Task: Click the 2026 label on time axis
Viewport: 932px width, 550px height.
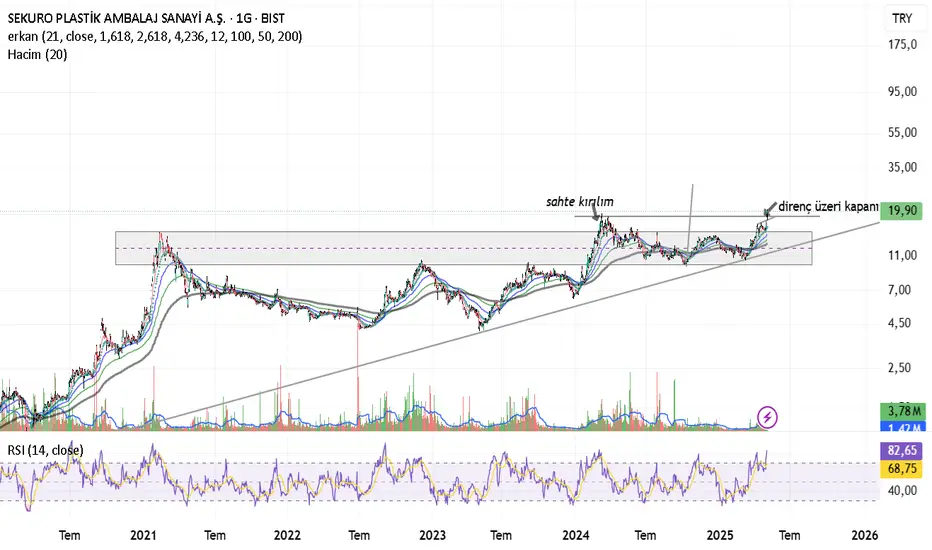Action: pyautogui.click(x=864, y=535)
